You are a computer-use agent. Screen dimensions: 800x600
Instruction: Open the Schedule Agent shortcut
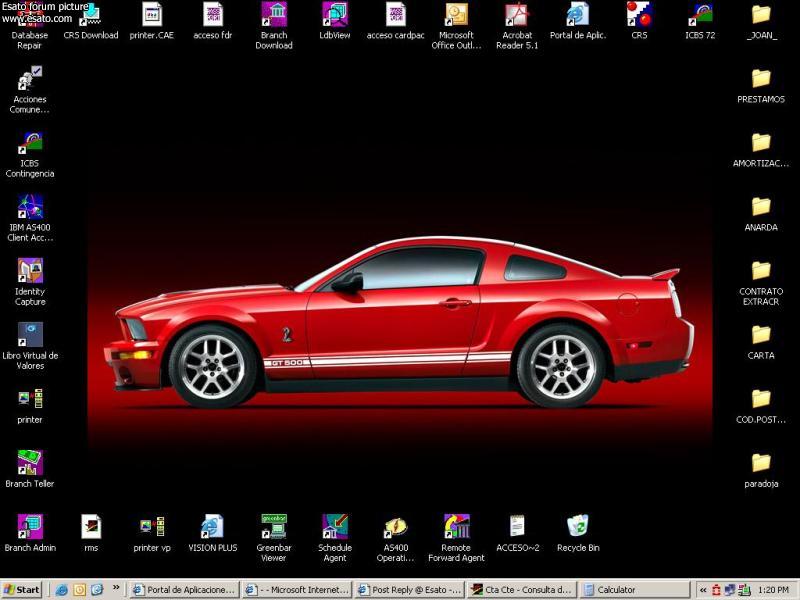[x=335, y=538]
